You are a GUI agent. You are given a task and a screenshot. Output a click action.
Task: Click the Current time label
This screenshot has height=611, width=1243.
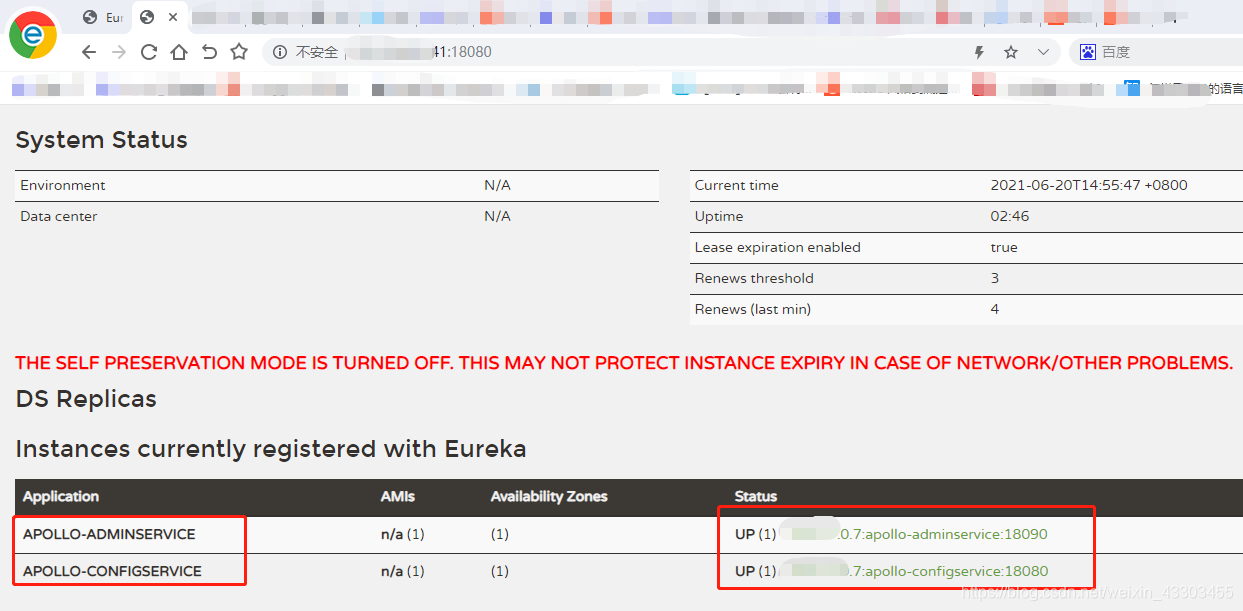(736, 185)
